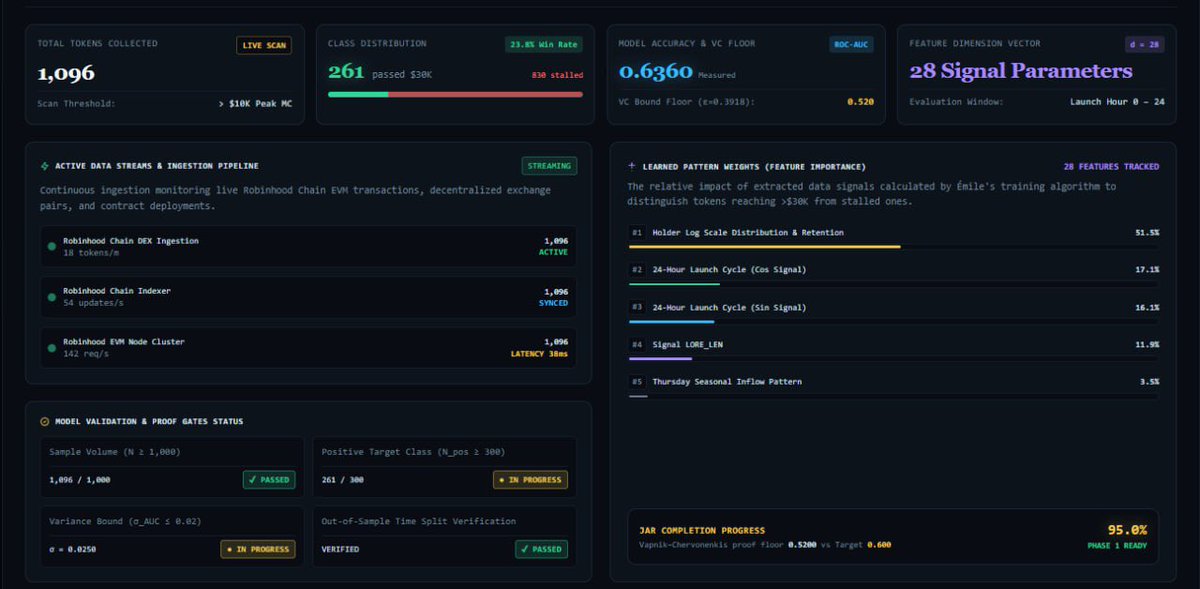1200x589 pixels.
Task: Click "Holder Log Scale Distribution & Retention" feature name
Action: click(748, 232)
